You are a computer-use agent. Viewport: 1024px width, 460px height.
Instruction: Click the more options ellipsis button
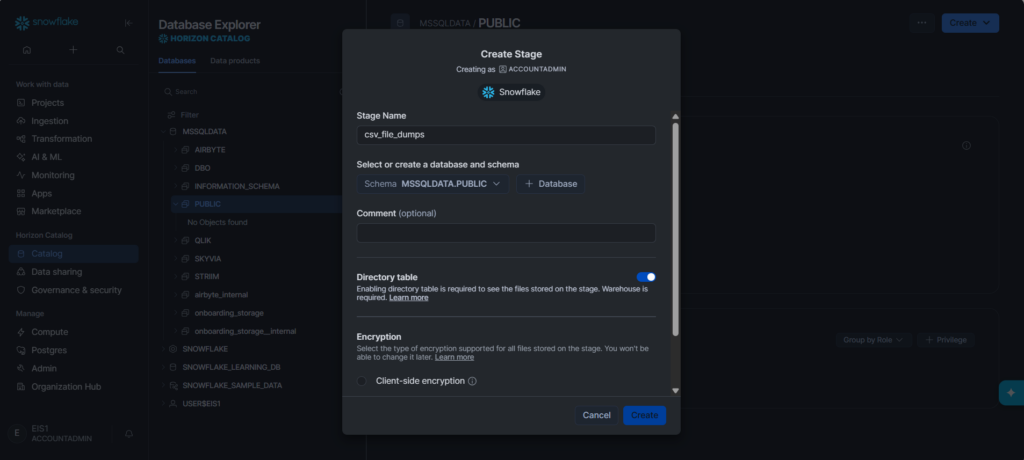921,23
